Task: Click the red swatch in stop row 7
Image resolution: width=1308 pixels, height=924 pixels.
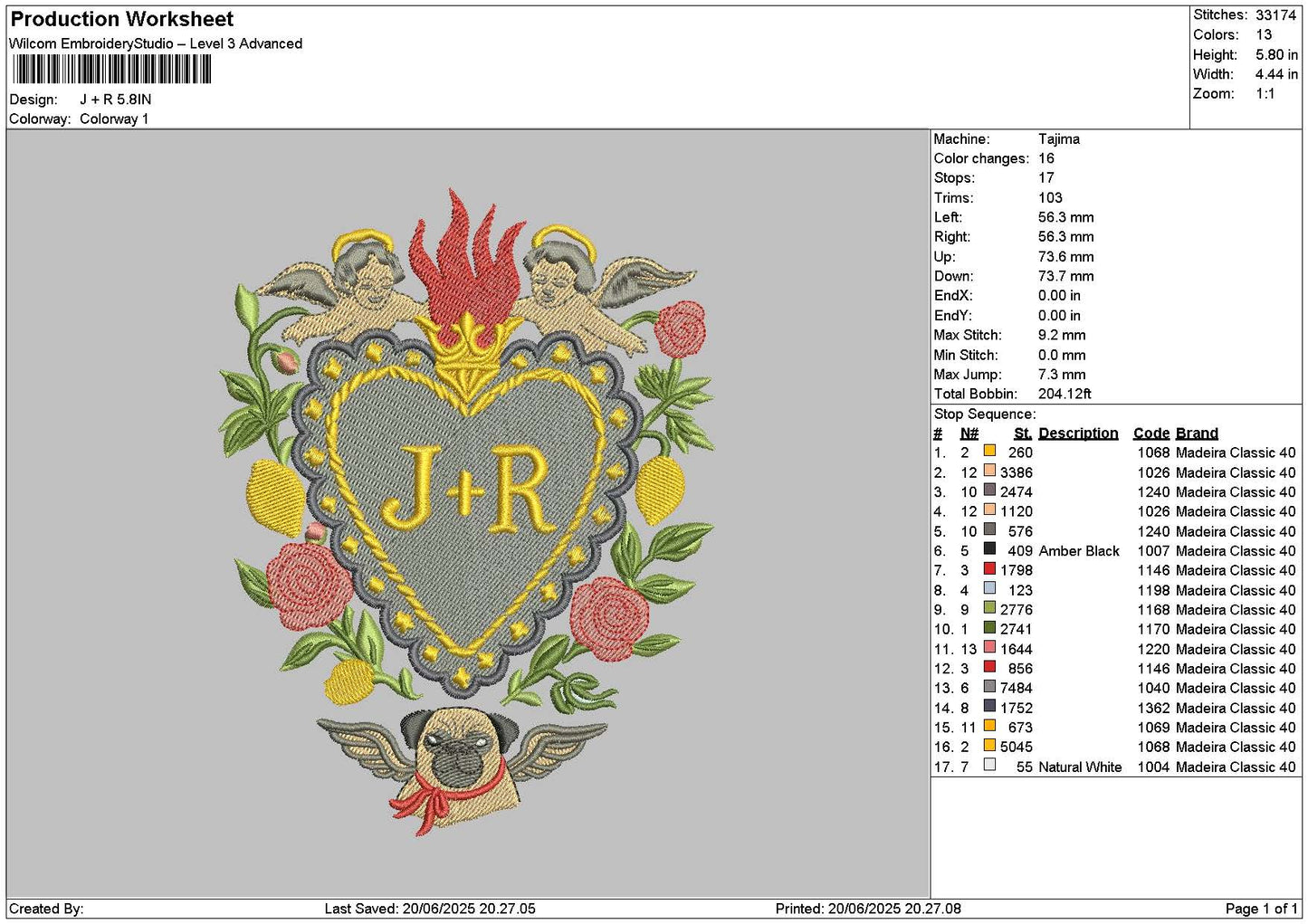Action: point(989,568)
